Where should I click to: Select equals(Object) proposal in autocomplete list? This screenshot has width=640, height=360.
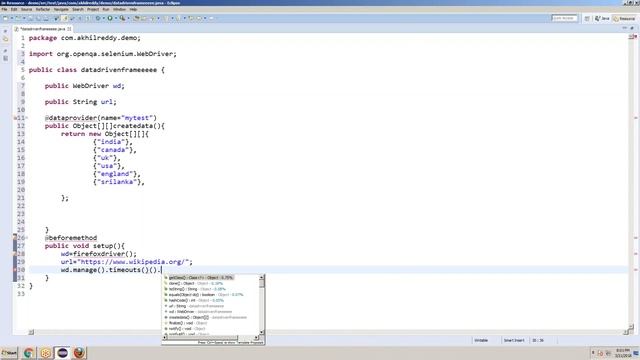[x=211, y=295]
